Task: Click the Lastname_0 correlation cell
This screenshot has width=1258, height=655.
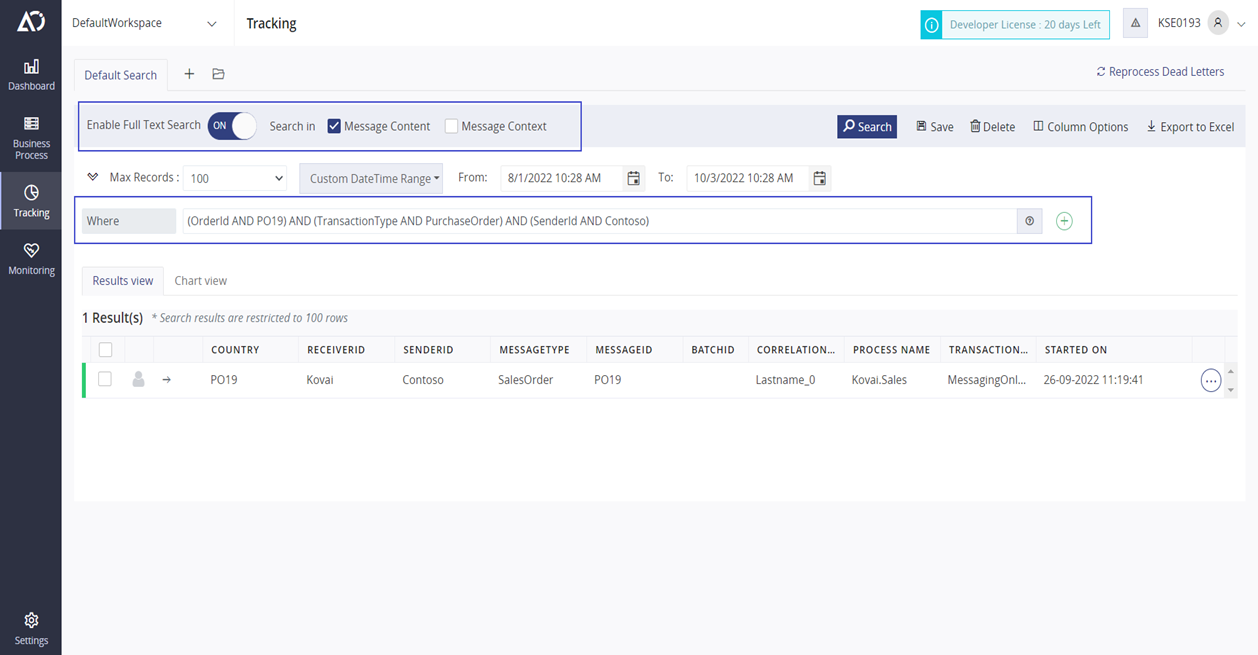Action: pos(785,380)
